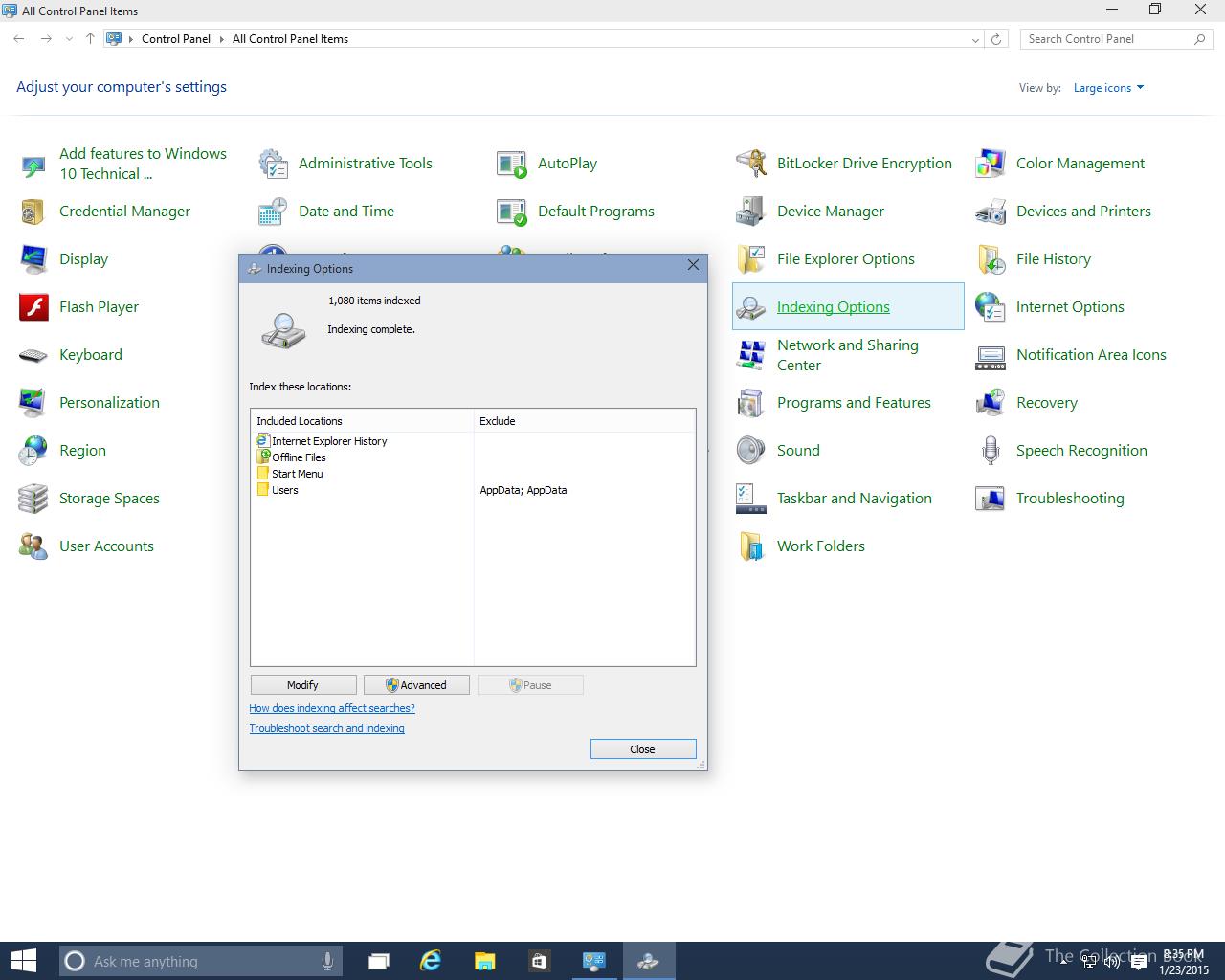The width and height of the screenshot is (1225, 980).
Task: Open Network and Sharing Center icon
Action: pyautogui.click(x=751, y=355)
